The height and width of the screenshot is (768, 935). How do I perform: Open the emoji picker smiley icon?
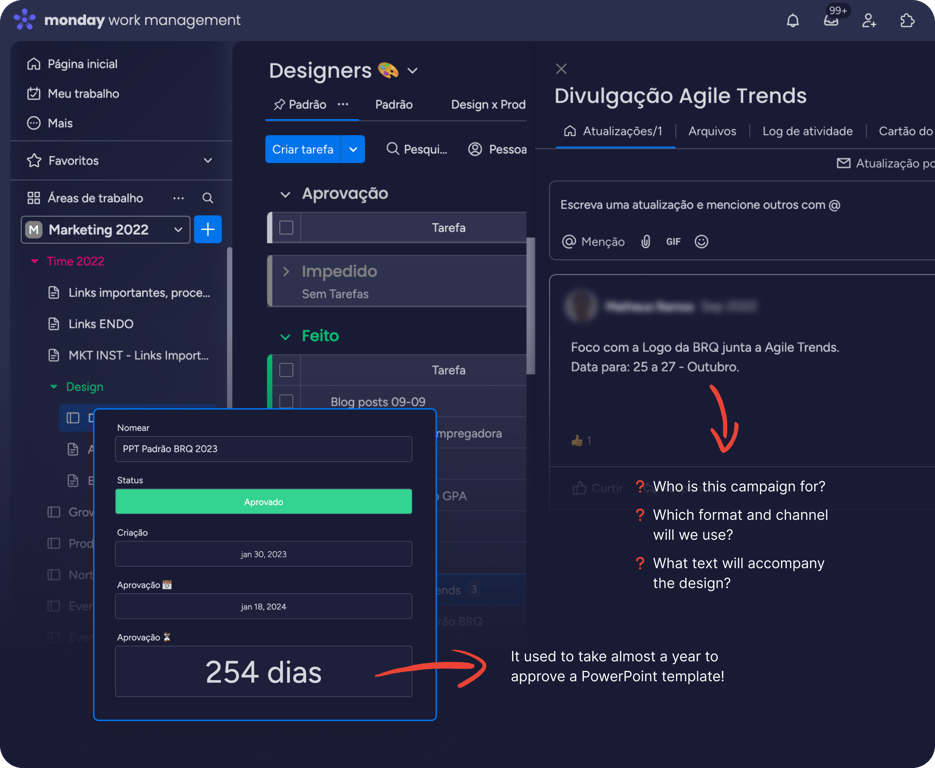(701, 241)
